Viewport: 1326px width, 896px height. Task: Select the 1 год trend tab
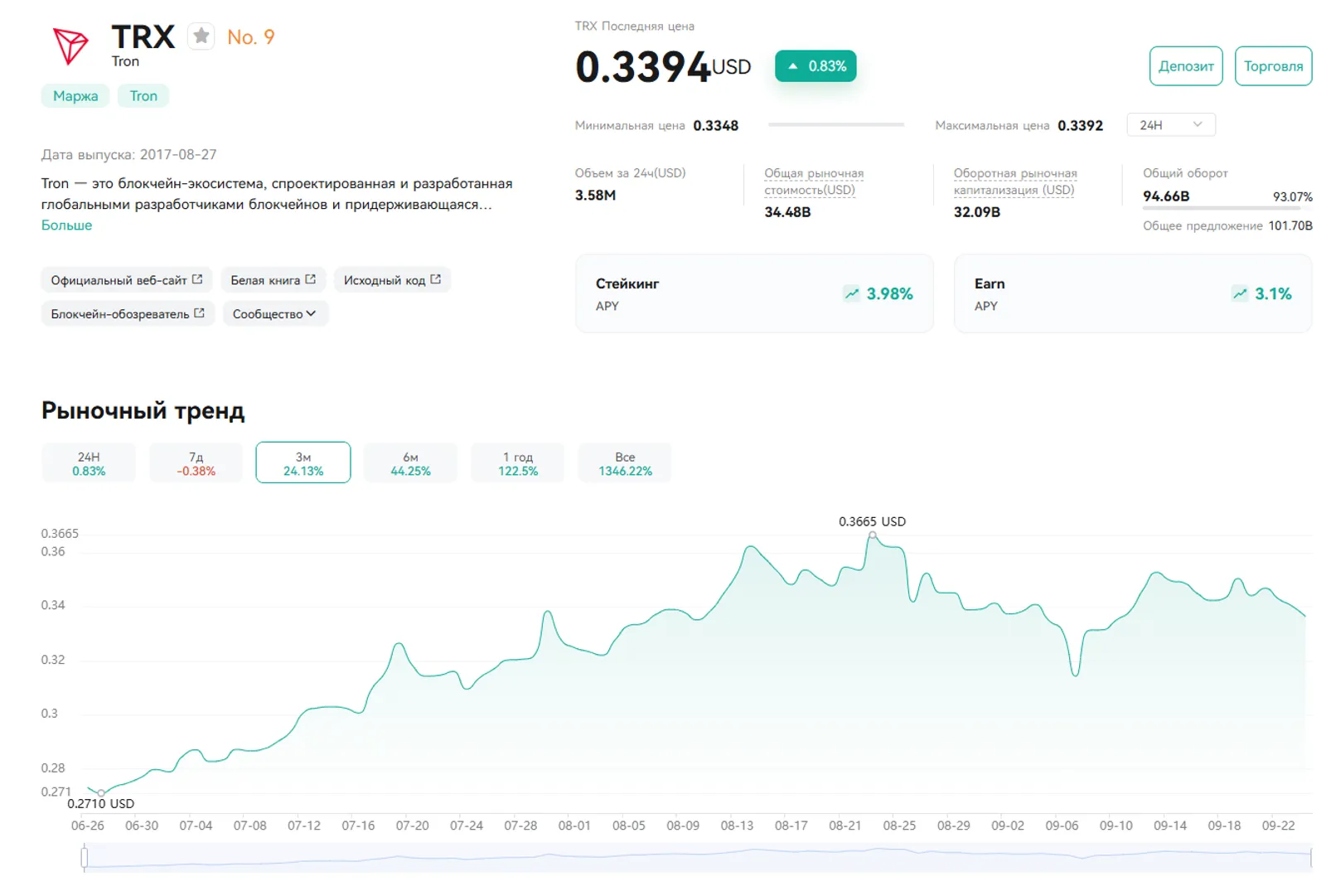(x=518, y=463)
